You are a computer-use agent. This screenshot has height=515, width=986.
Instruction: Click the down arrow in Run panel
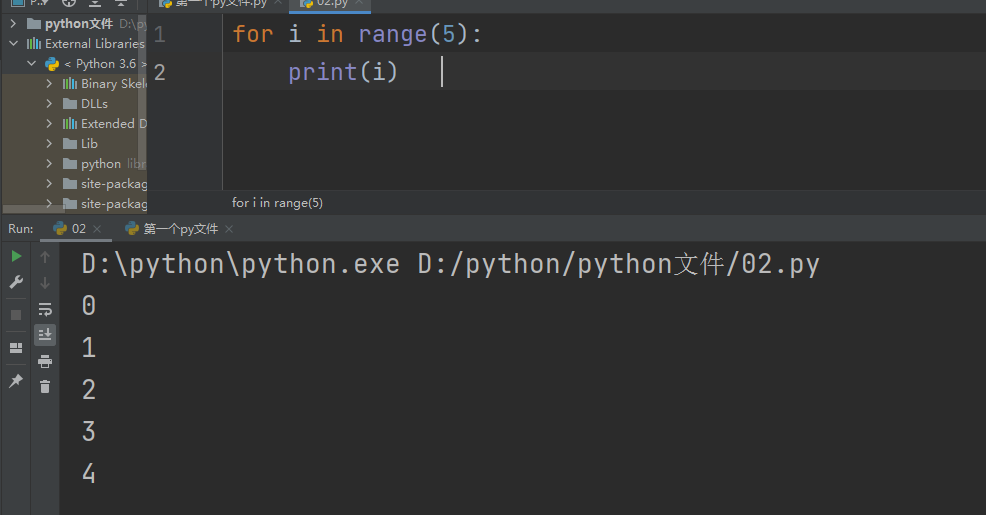pos(45,283)
